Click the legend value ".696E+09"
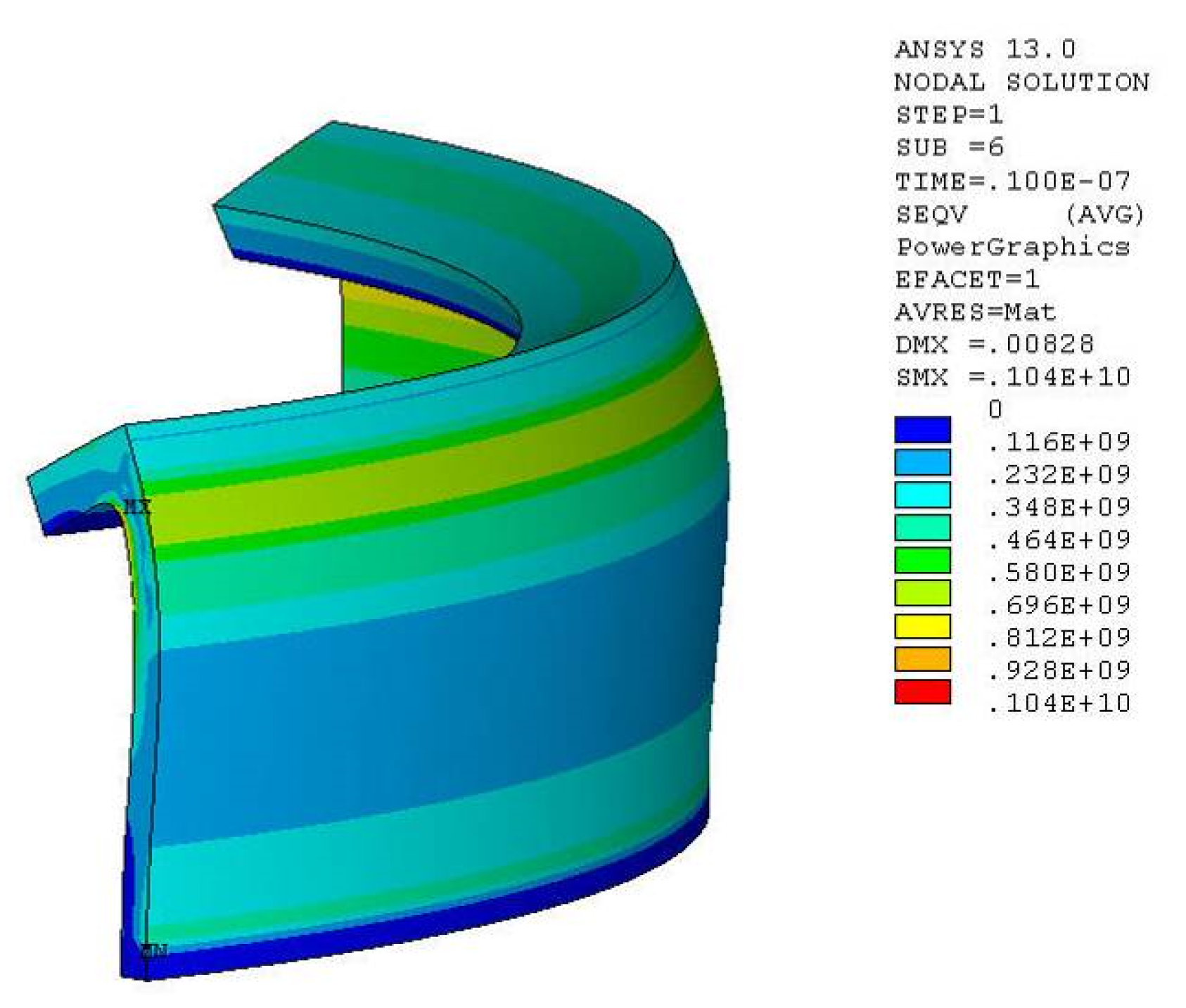1186x1008 pixels. point(1059,605)
